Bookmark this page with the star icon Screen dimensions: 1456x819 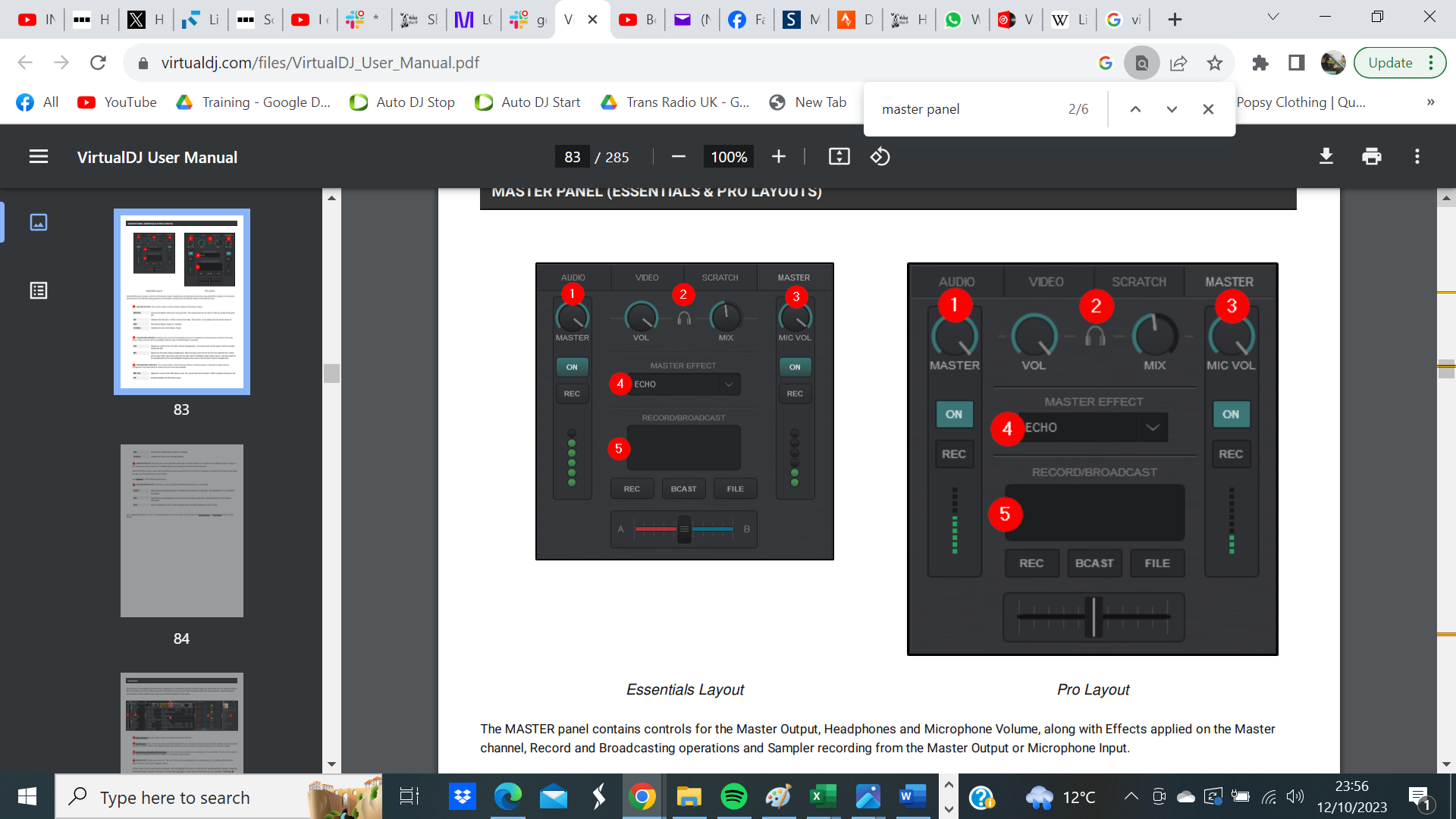[1215, 63]
